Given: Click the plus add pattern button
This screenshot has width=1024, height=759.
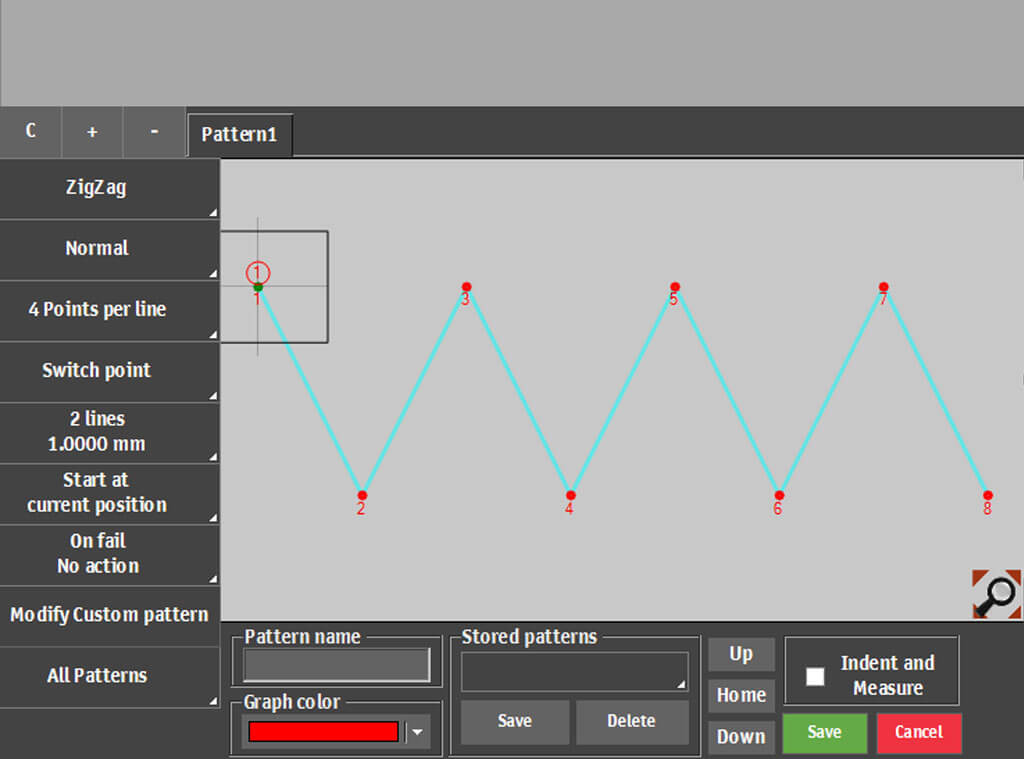Looking at the screenshot, I should click(x=92, y=132).
